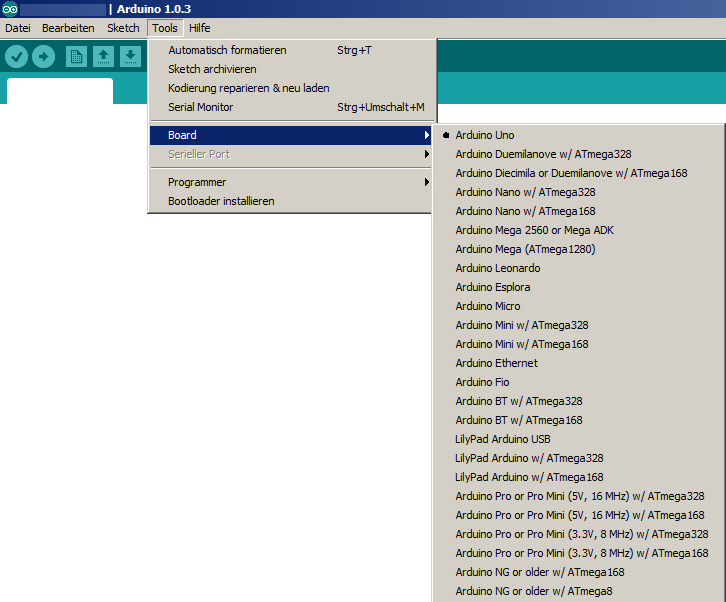726x602 pixels.
Task: Click Bootloader installieren
Action: tap(221, 201)
